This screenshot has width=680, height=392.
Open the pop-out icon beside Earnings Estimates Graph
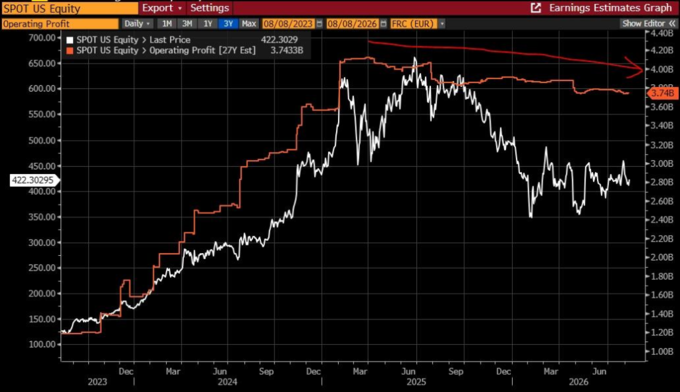[536, 8]
